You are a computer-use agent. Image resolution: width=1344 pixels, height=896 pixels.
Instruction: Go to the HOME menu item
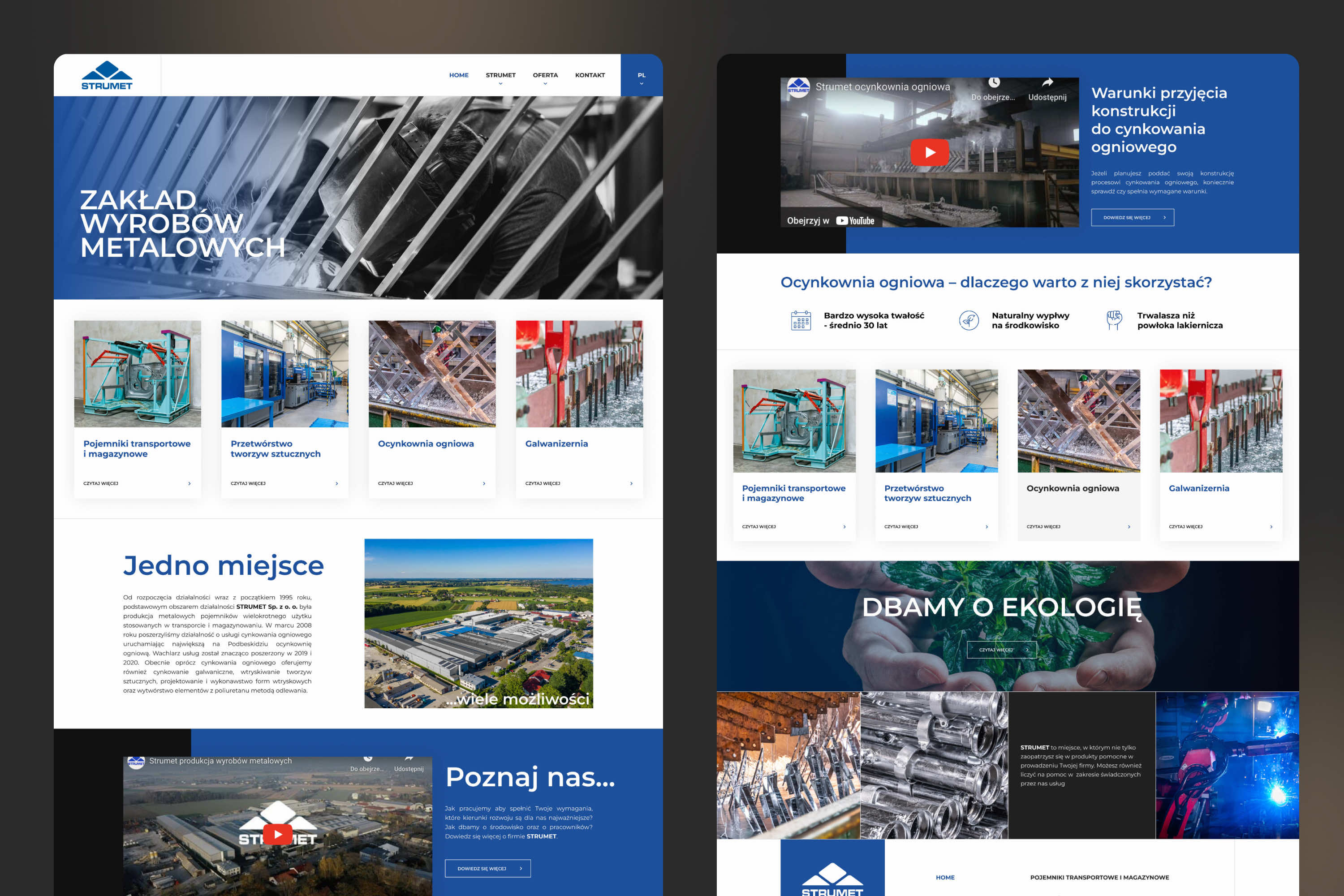(x=458, y=75)
